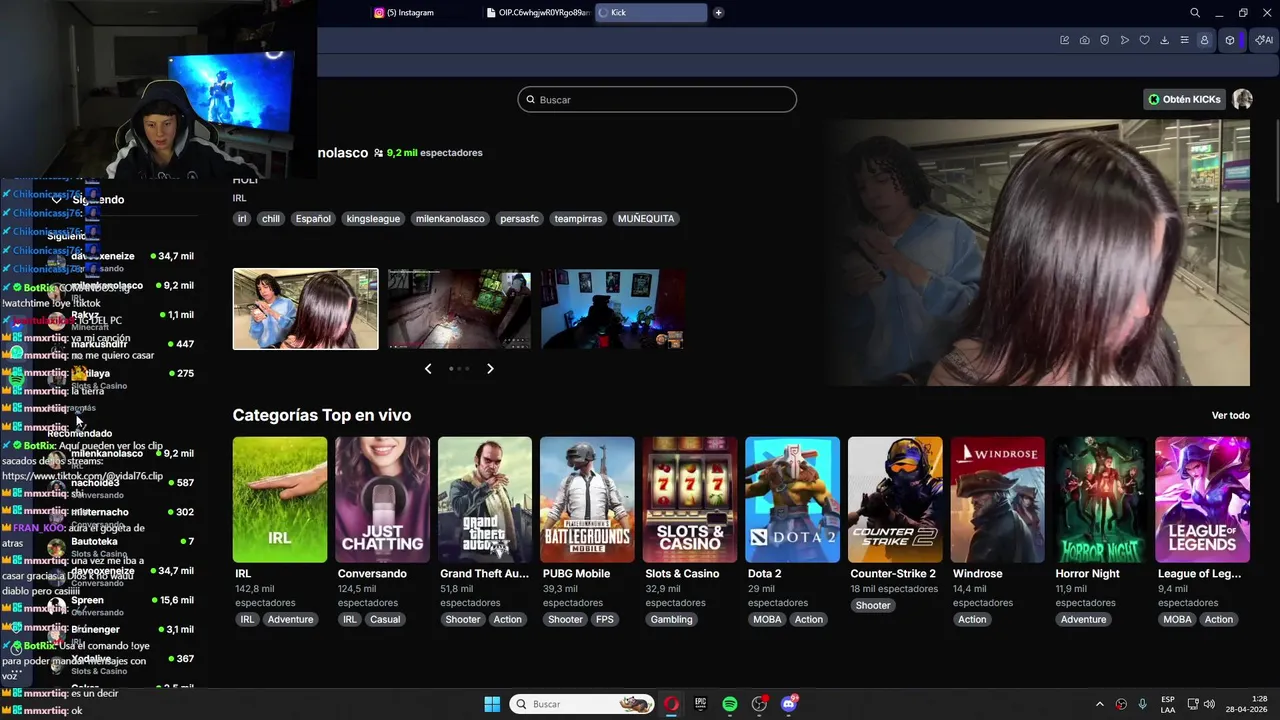Viewport: 1280px width, 720px height.
Task: Open the volume speaker tray icon
Action: pos(1209,704)
